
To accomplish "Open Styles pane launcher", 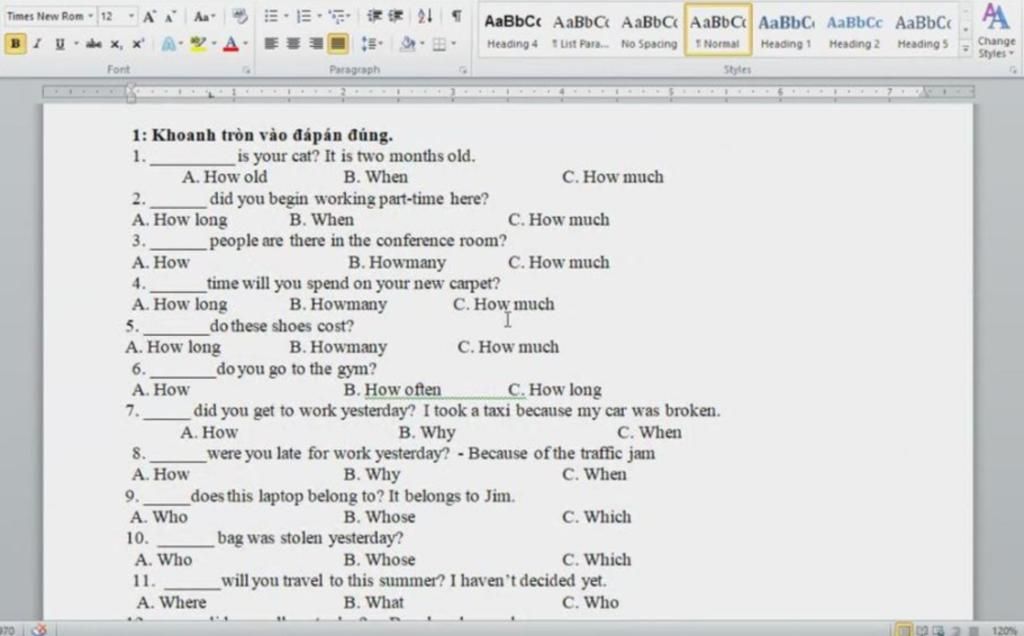I will [1013, 69].
